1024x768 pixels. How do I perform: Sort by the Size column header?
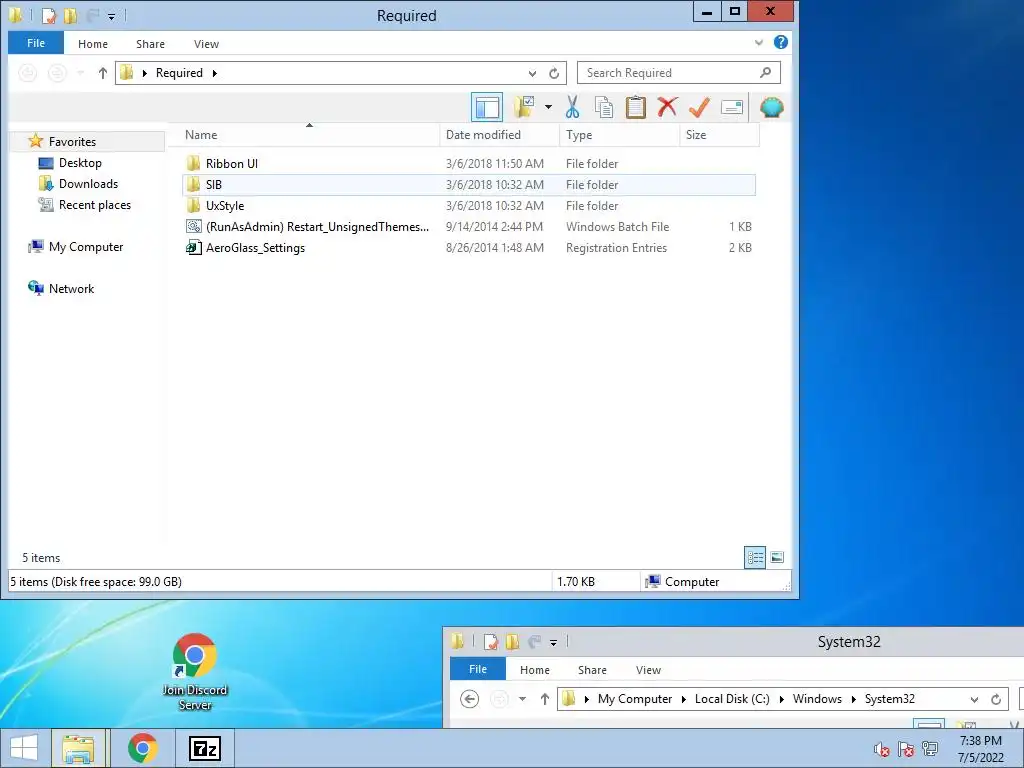tap(720, 135)
